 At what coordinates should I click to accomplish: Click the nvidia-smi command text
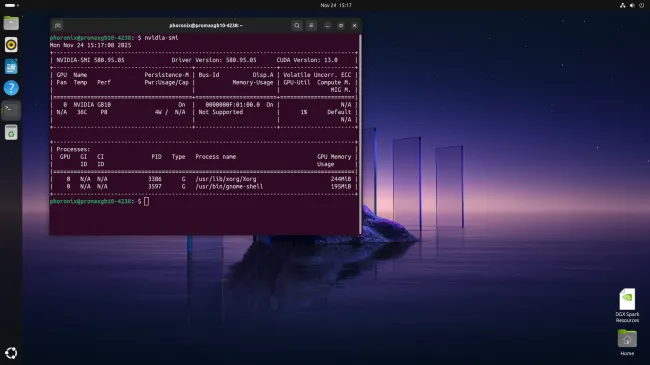coord(161,38)
